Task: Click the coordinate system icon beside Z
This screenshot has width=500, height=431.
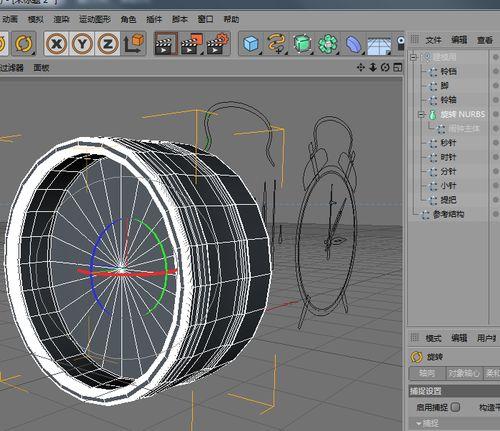Action: (x=133, y=44)
